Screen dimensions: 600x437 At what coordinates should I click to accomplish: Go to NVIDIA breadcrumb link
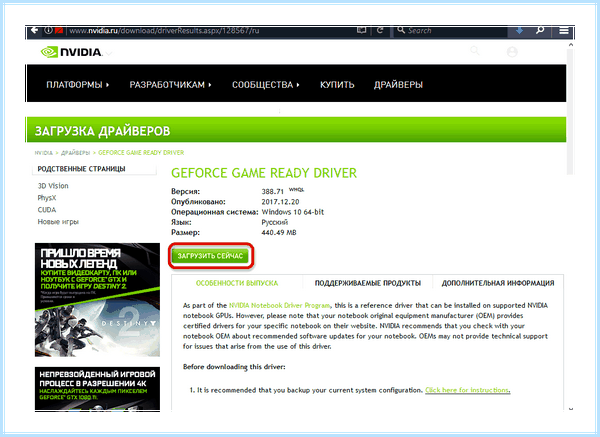coord(44,153)
